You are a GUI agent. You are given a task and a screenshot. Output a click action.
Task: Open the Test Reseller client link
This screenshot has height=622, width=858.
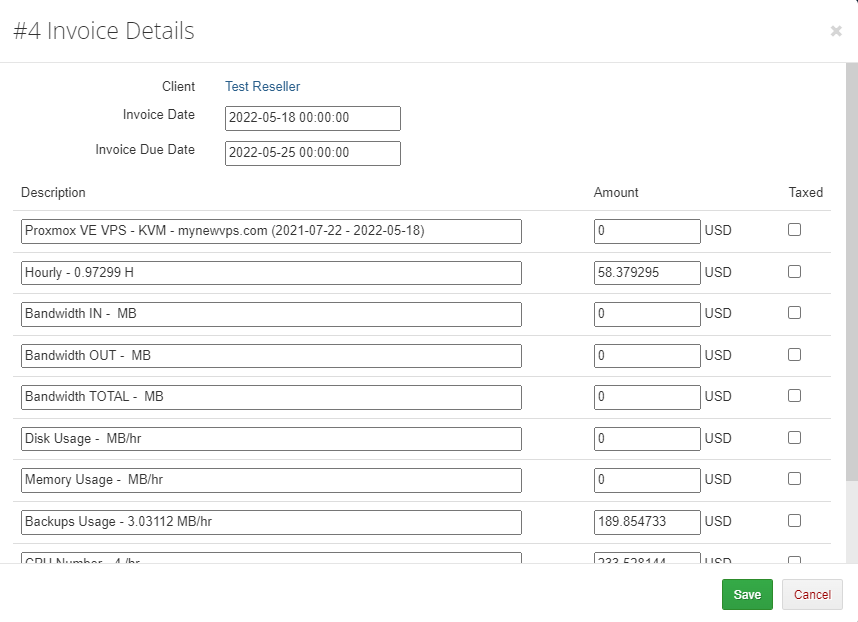262,86
